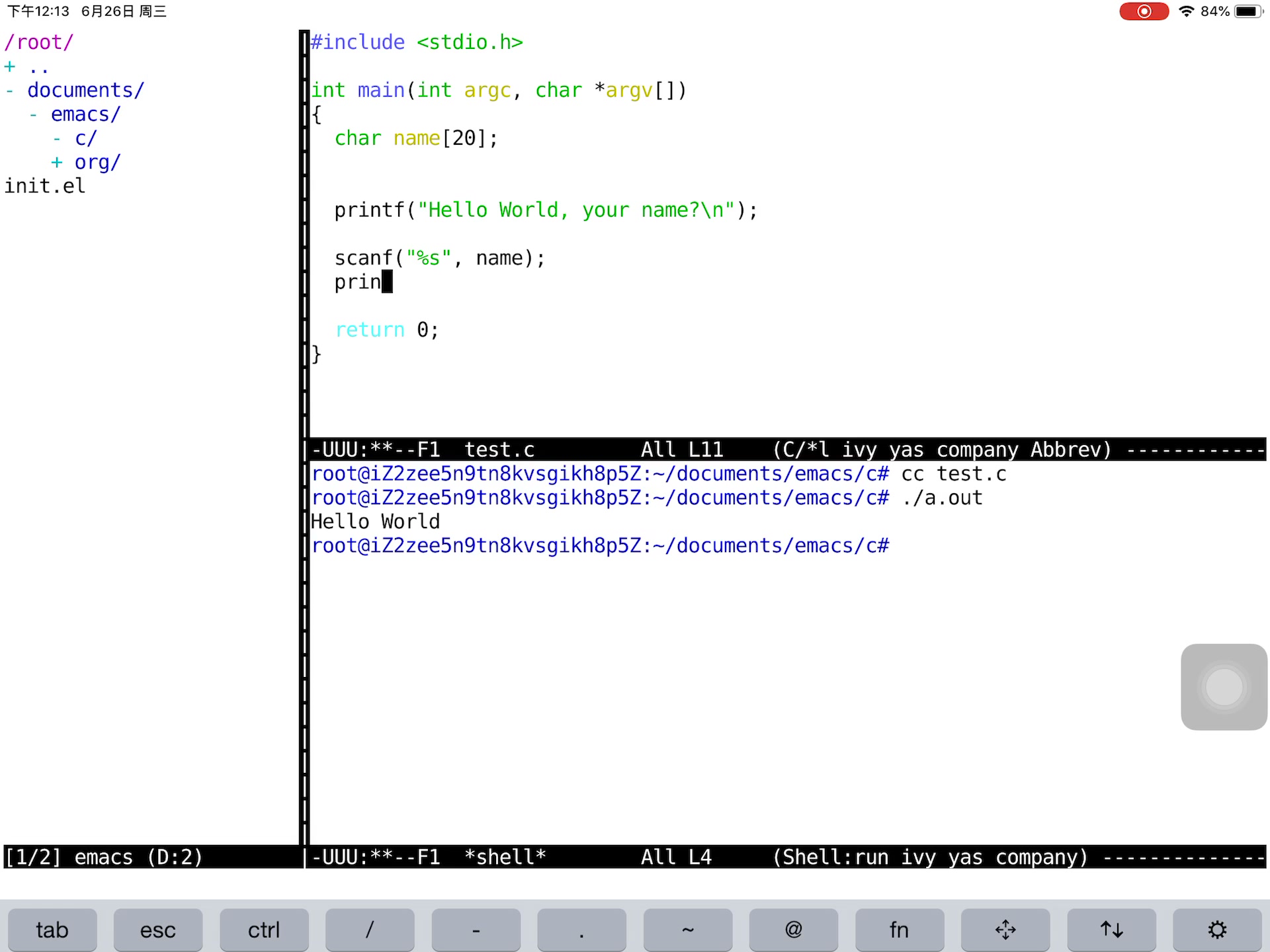This screenshot has height=952, width=1270.
Task: Click the './a.out' shell command
Action: [942, 498]
